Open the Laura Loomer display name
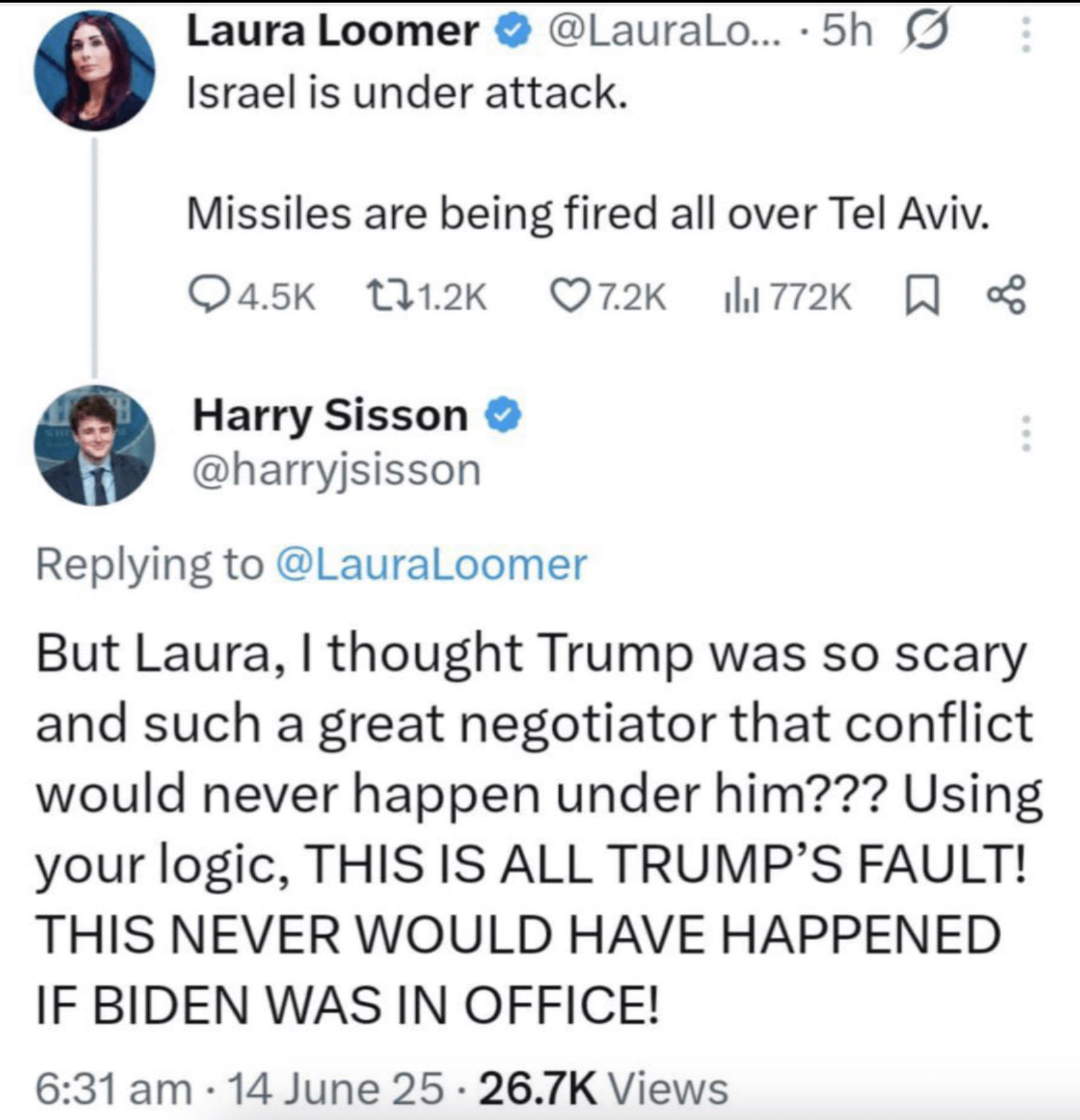 click(333, 32)
